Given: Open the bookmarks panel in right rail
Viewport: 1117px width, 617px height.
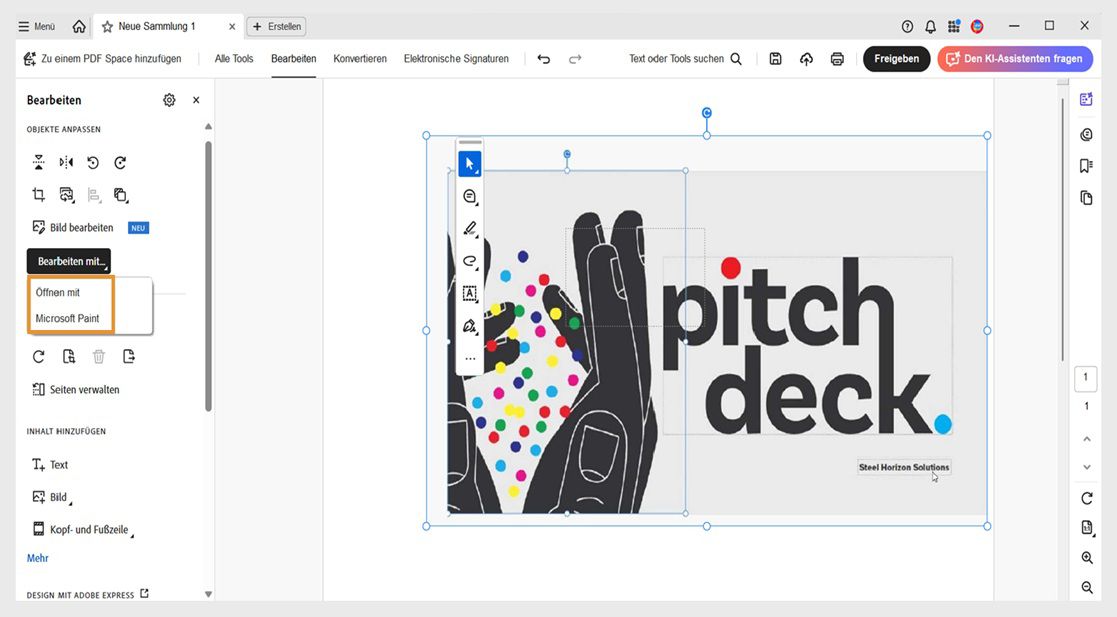Looking at the screenshot, I should point(1086,166).
